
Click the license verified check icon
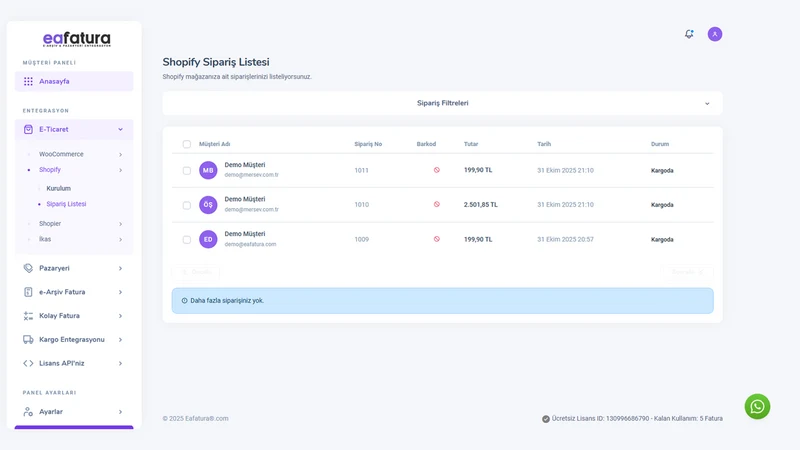click(x=545, y=419)
